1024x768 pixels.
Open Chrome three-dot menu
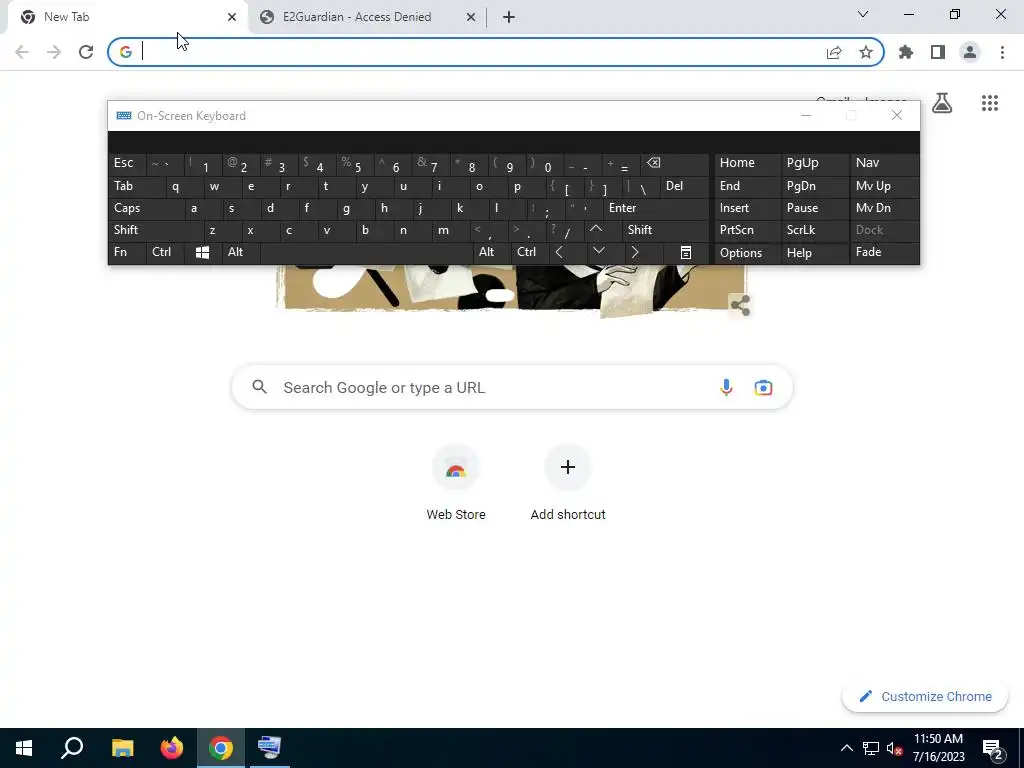click(x=1002, y=52)
